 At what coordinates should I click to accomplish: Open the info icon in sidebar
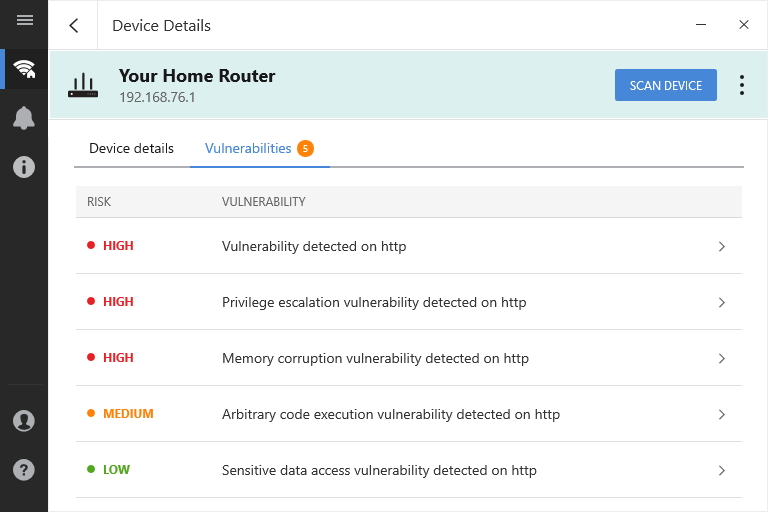pyautogui.click(x=24, y=167)
